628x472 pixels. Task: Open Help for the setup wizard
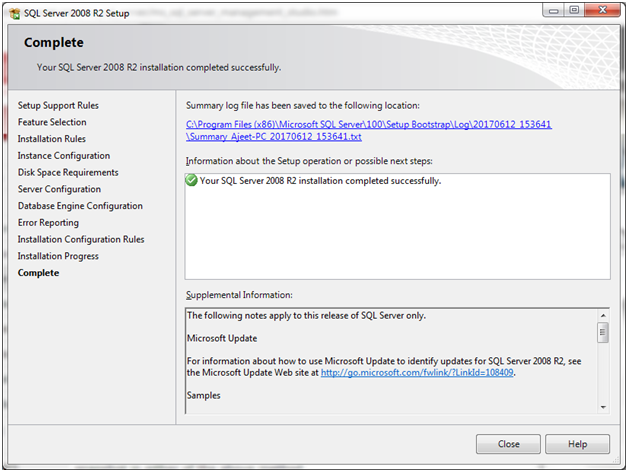pos(577,444)
